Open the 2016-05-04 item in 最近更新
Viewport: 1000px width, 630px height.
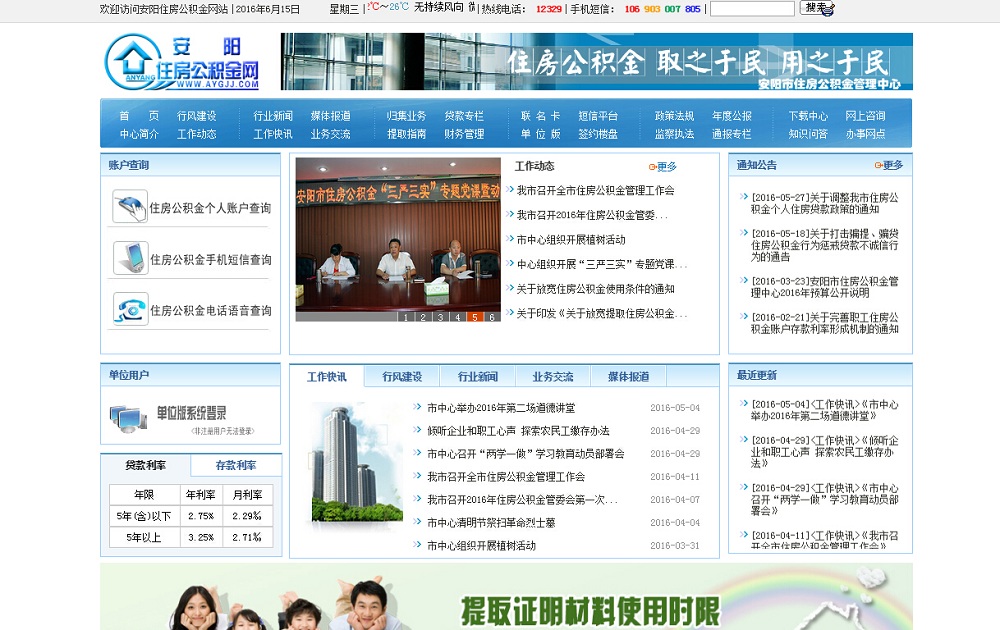[824, 410]
